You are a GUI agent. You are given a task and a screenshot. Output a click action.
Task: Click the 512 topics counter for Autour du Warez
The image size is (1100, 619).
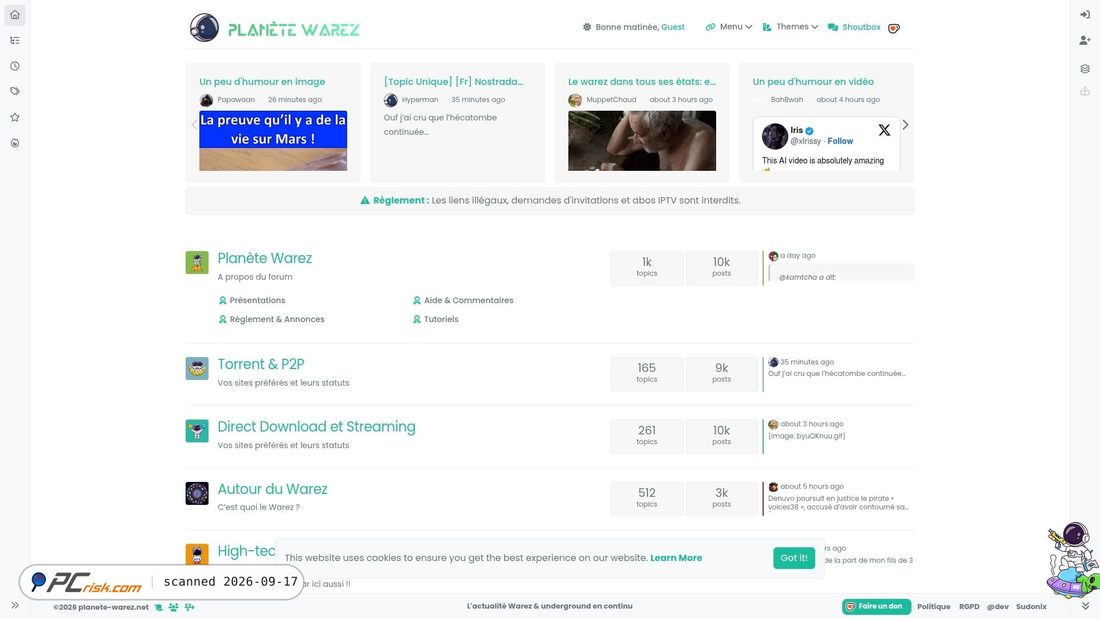(x=647, y=498)
